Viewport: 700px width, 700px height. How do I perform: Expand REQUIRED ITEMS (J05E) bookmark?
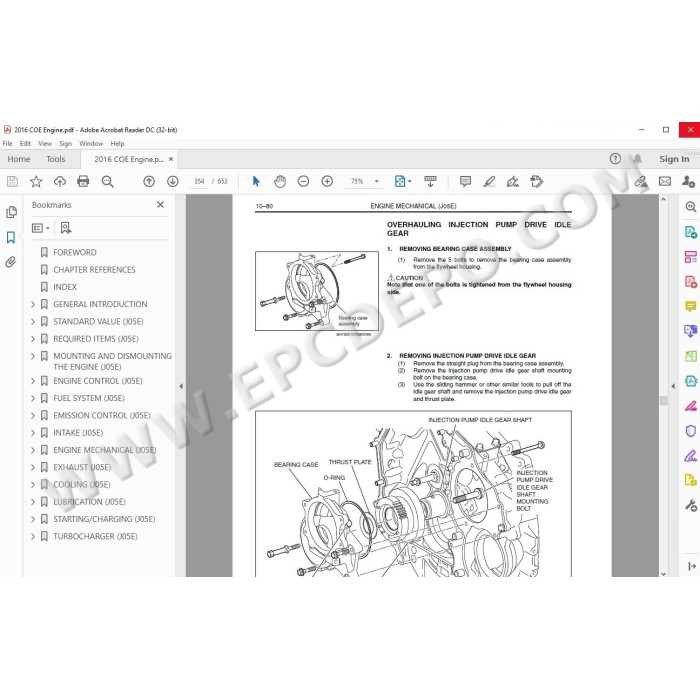[33, 339]
